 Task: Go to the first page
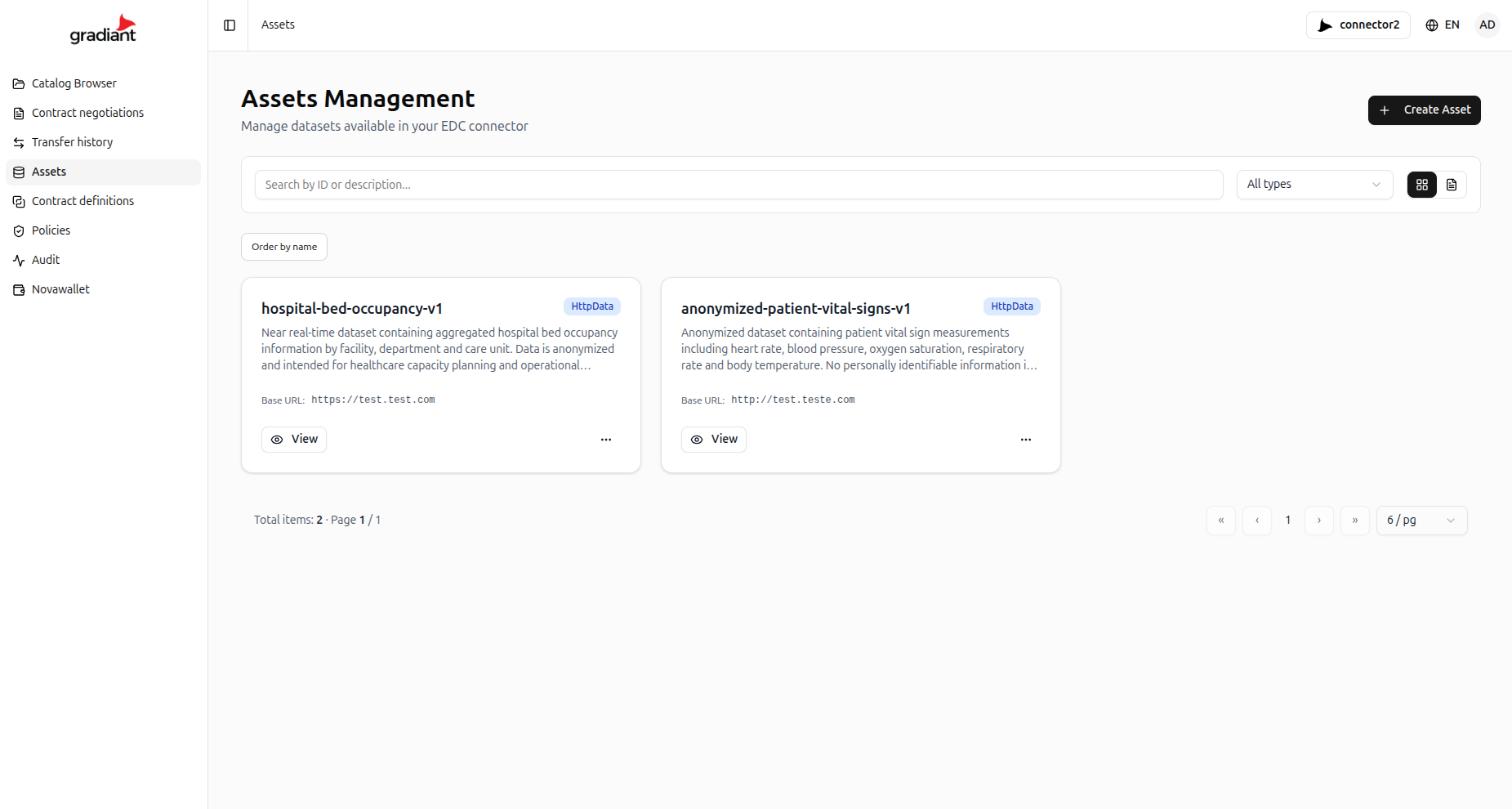1221,521
